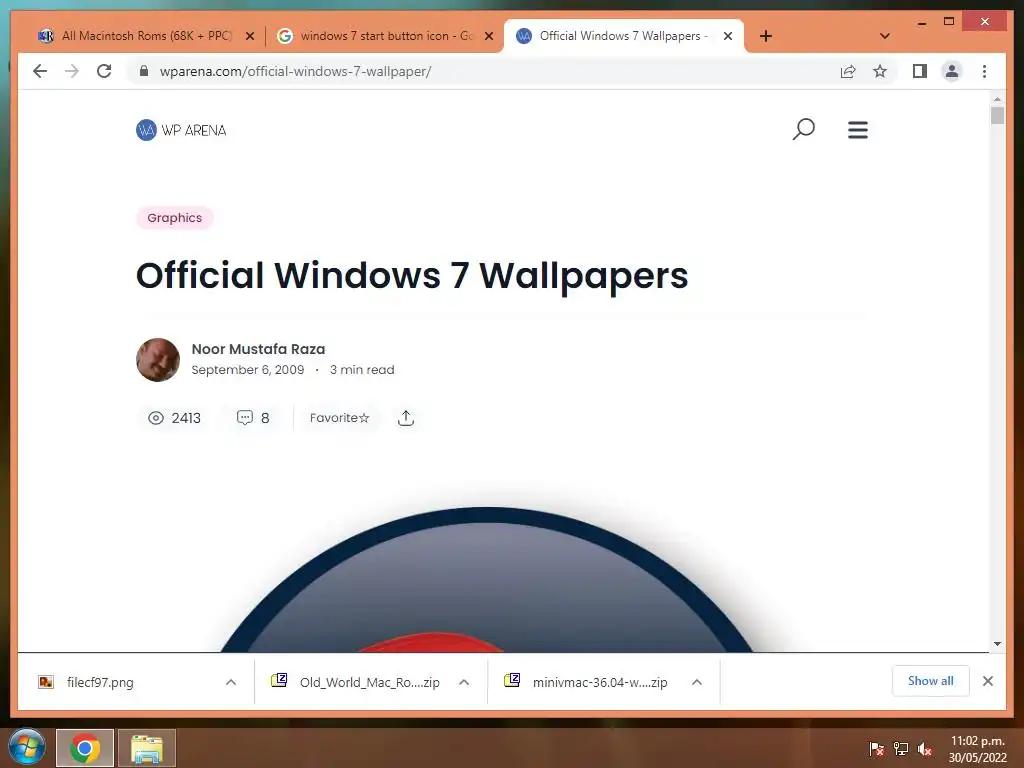Viewport: 1024px width, 768px height.
Task: Bookmark this page with the star
Action: pos(880,71)
